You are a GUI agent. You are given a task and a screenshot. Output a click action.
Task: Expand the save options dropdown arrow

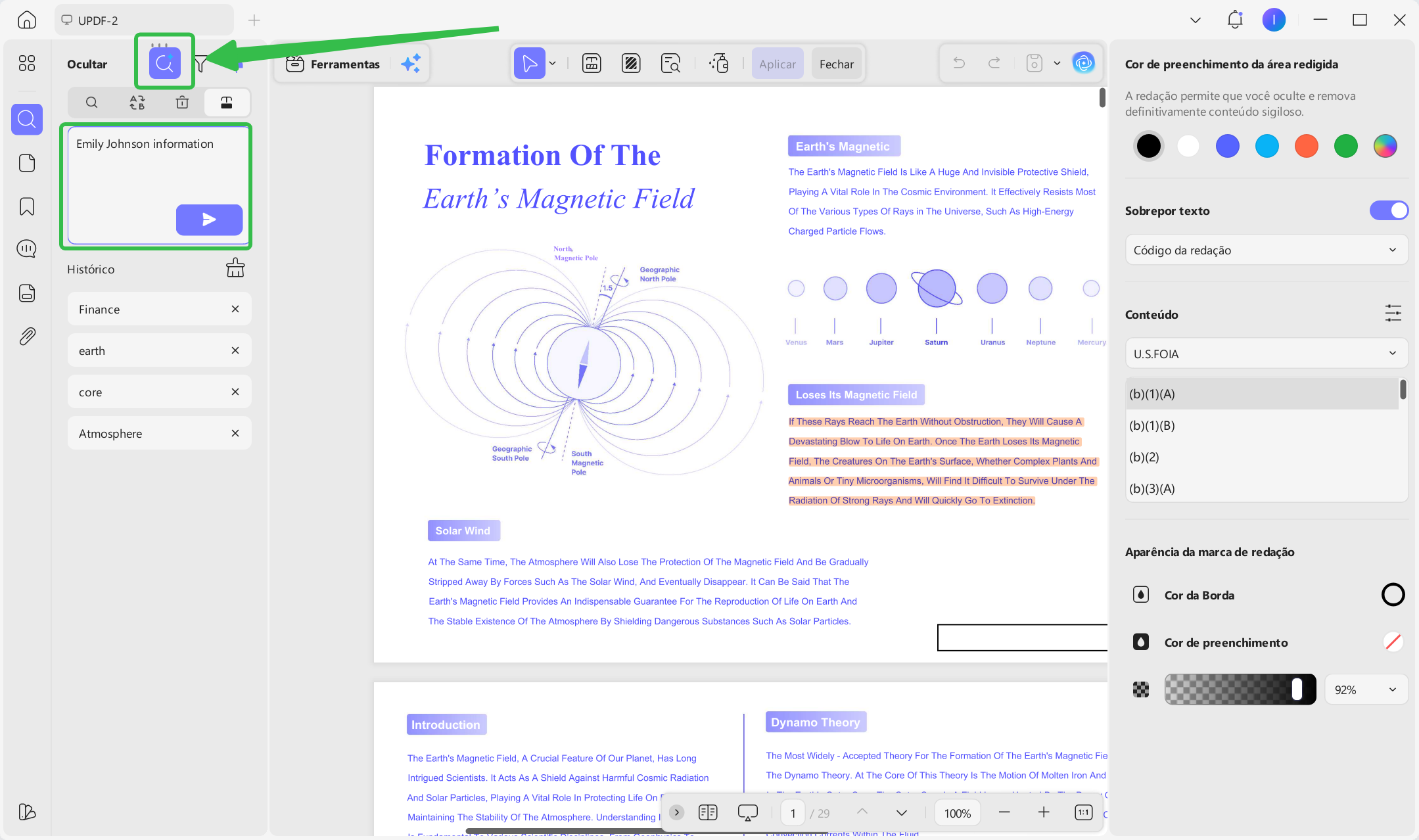click(1057, 63)
